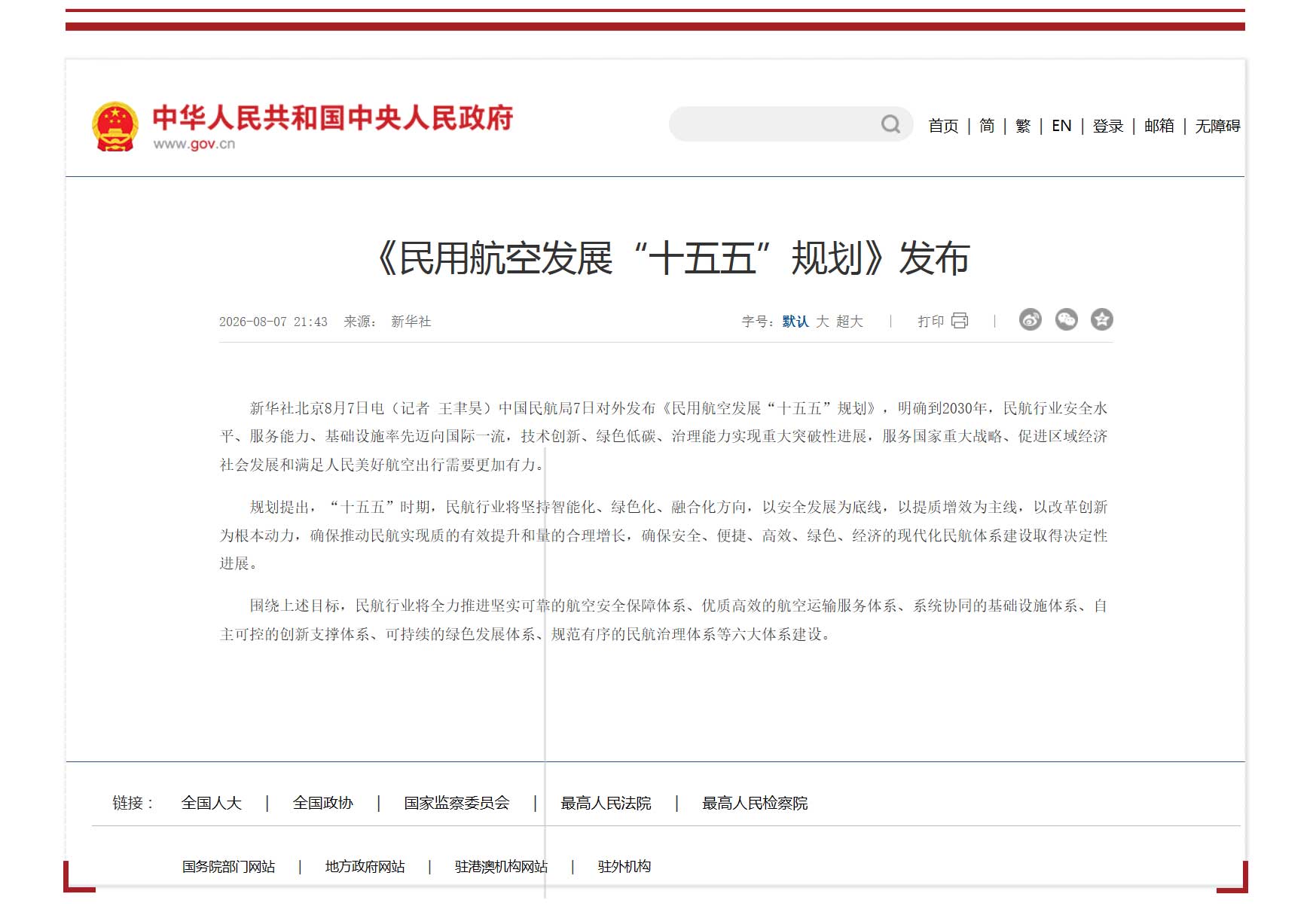Open the 邮箱 mailbox link
This screenshot has width=1316, height=906.
click(x=1159, y=126)
